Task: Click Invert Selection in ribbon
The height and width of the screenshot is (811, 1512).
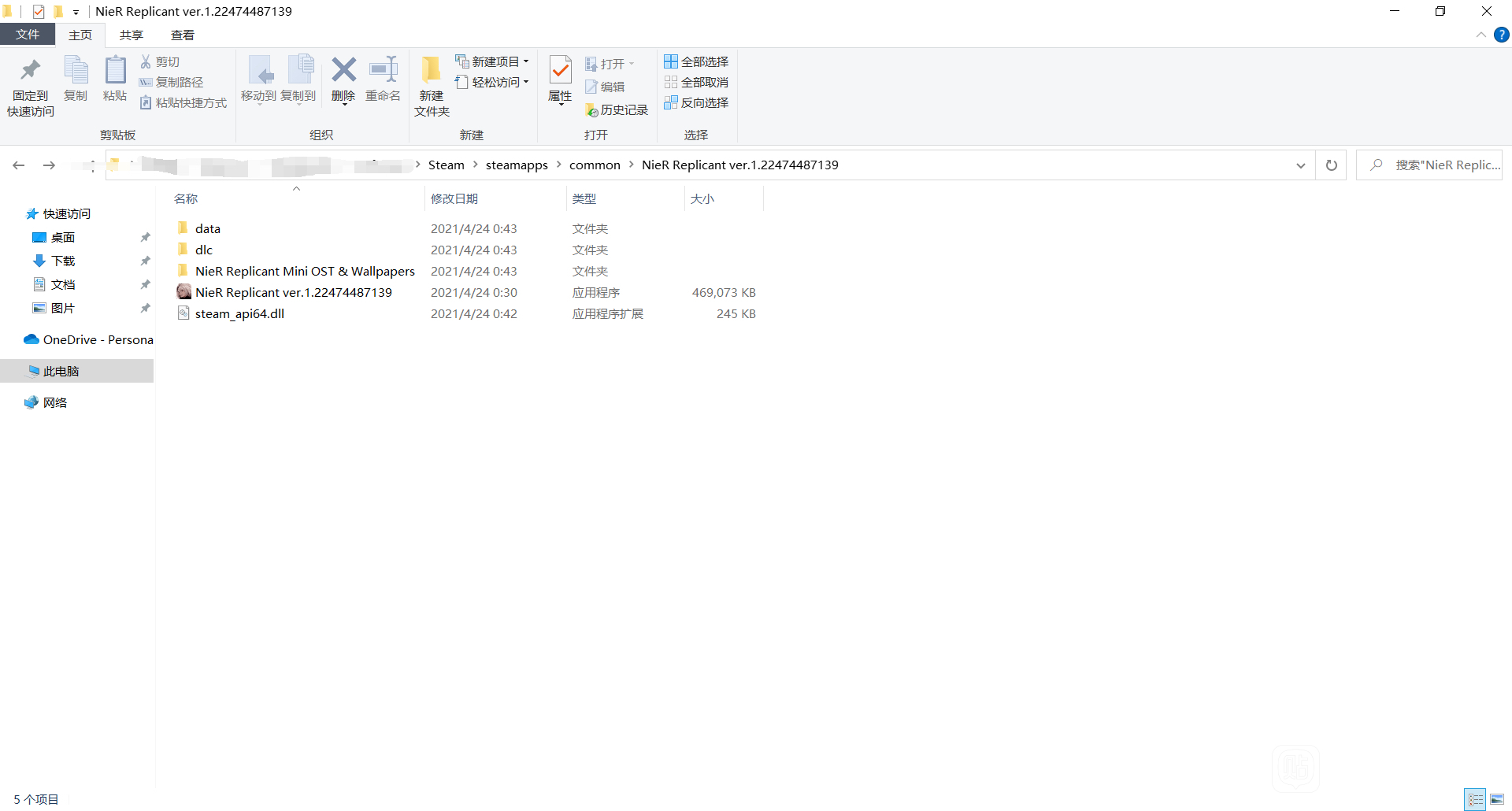Action: 696,102
